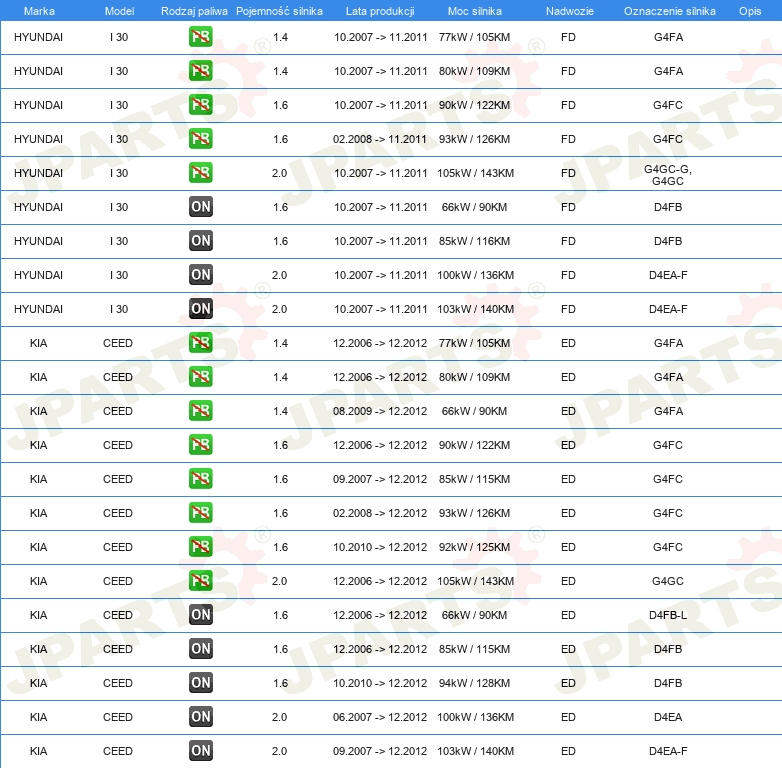
Task: Select D4EA-F code in Kia 103kW row
Action: pyautogui.click(x=668, y=751)
